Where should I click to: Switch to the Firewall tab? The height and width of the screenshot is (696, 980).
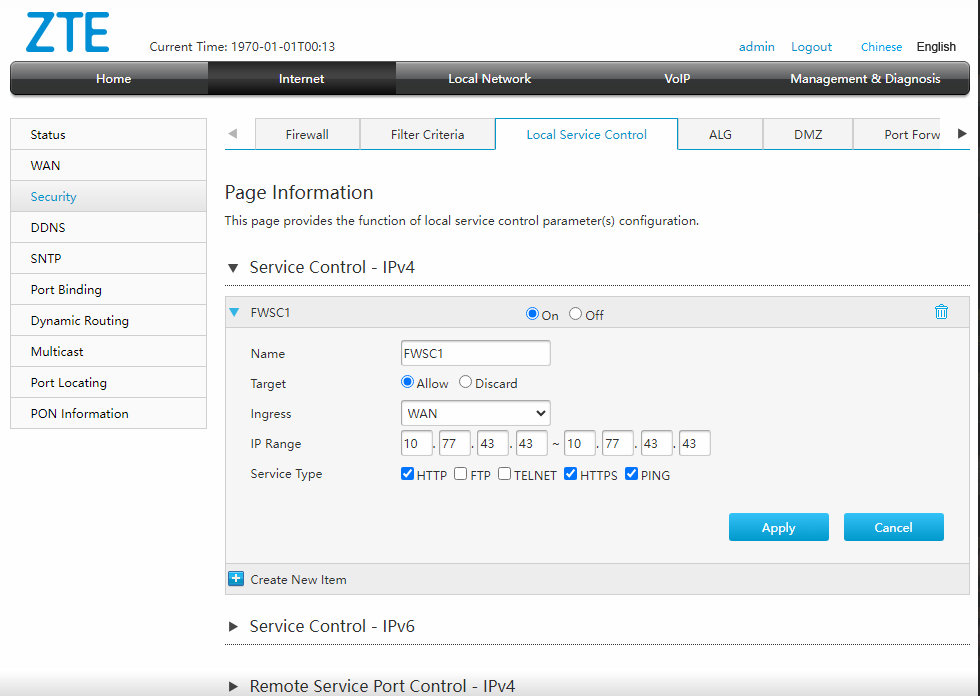[x=307, y=134]
